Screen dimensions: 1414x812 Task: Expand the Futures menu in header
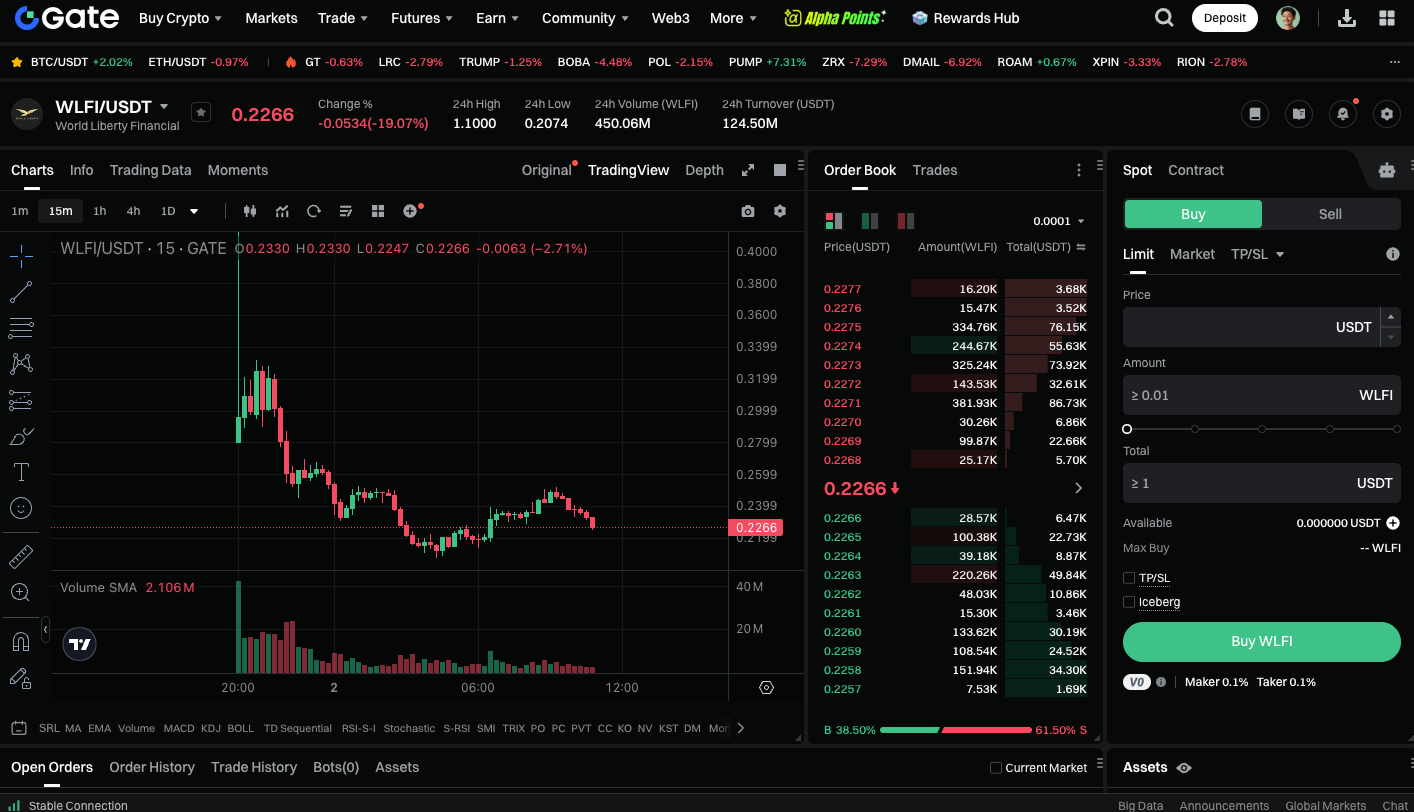click(x=422, y=18)
